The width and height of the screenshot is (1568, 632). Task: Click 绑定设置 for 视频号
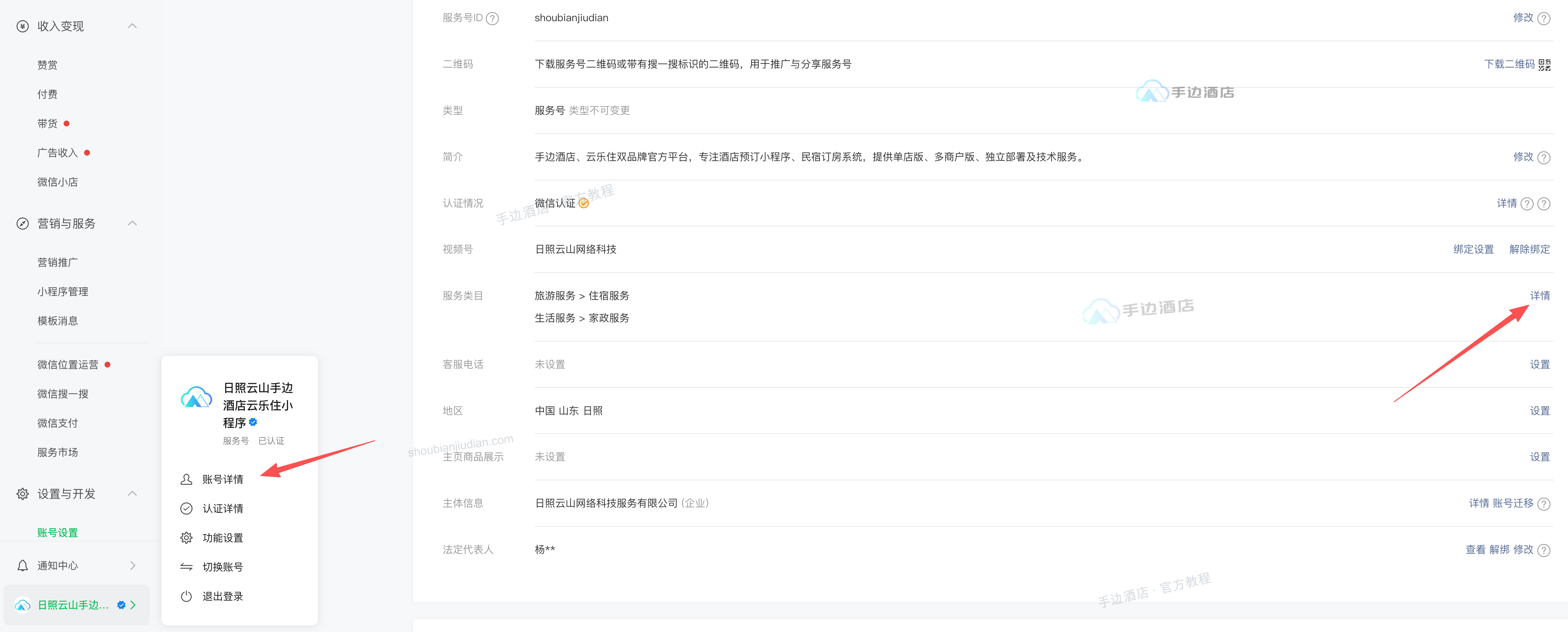[1473, 250]
